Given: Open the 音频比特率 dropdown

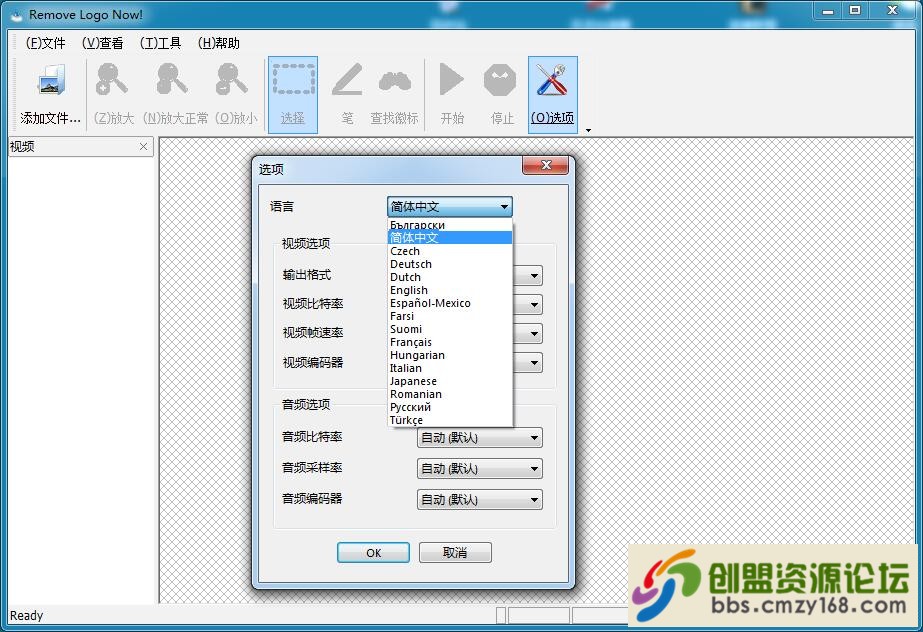Looking at the screenshot, I should (480, 438).
